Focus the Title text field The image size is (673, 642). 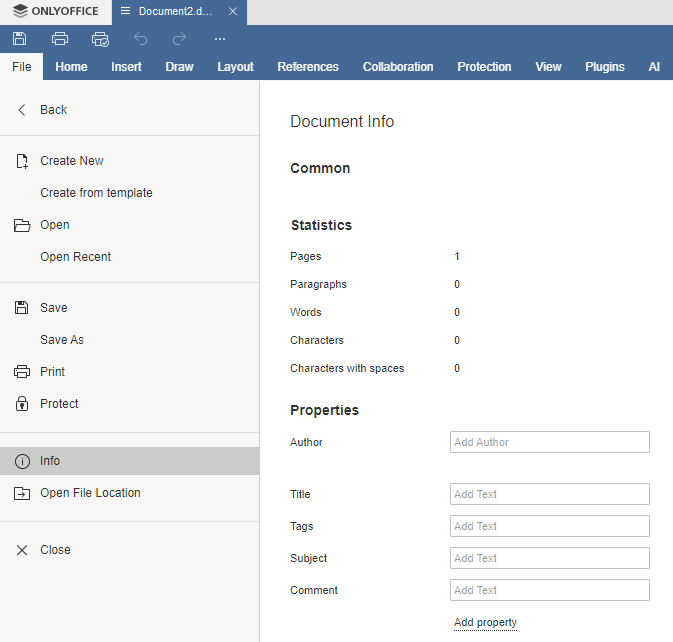549,494
